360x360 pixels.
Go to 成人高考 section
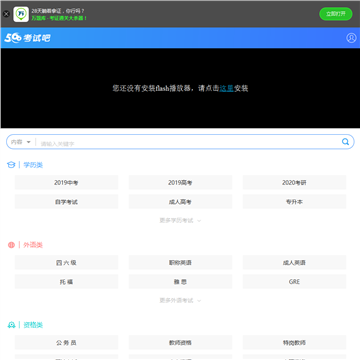click(180, 202)
